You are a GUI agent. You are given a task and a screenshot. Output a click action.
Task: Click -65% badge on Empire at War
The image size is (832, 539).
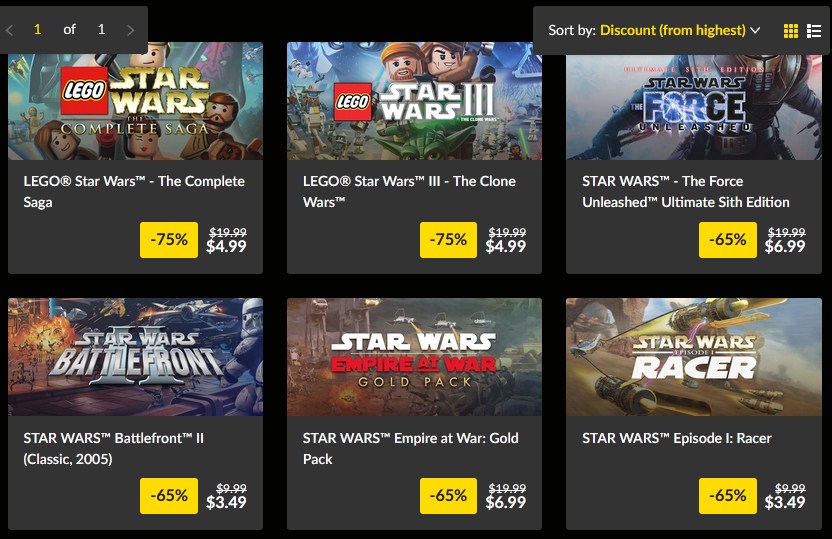448,496
